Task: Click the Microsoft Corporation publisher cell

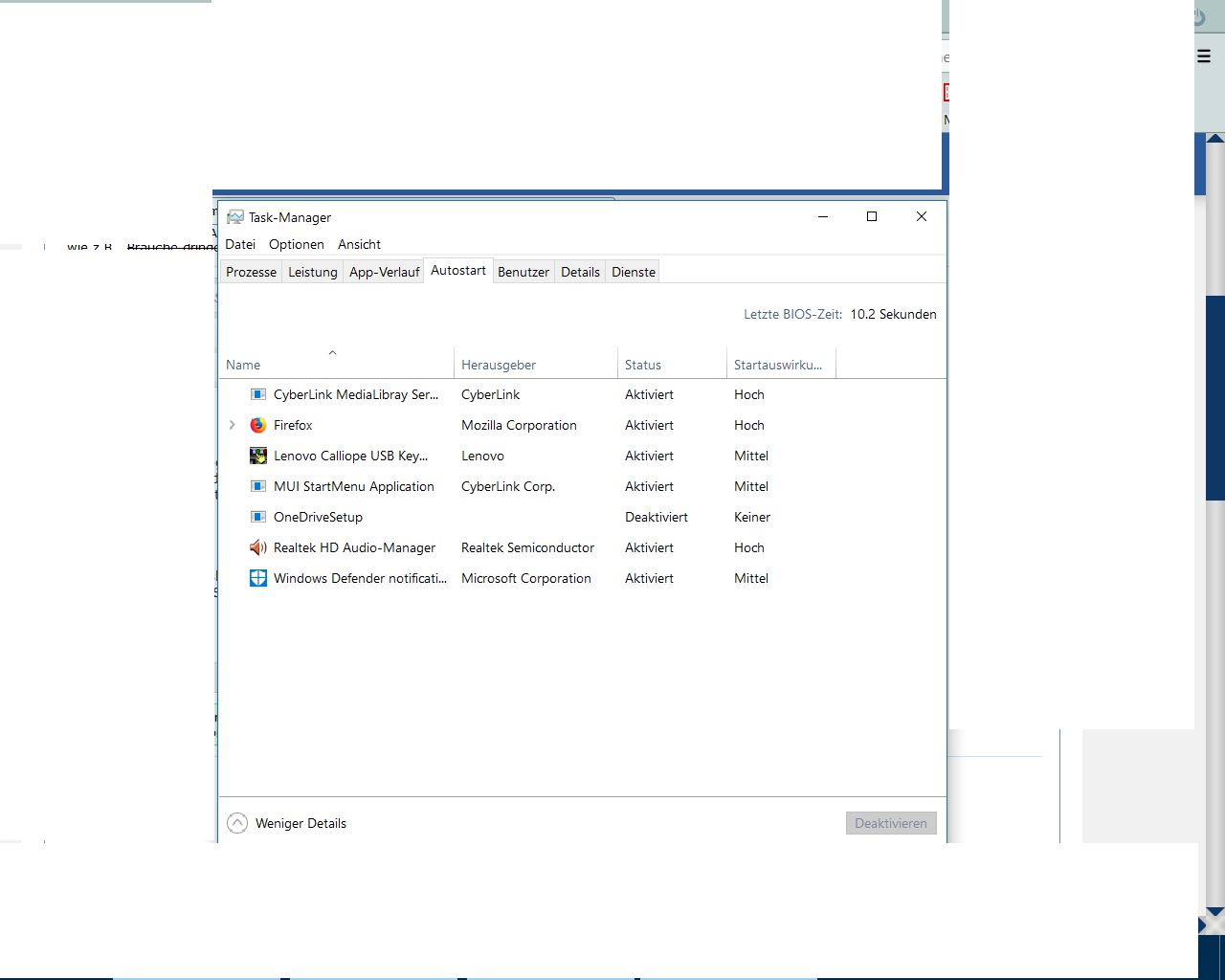Action: [526, 578]
